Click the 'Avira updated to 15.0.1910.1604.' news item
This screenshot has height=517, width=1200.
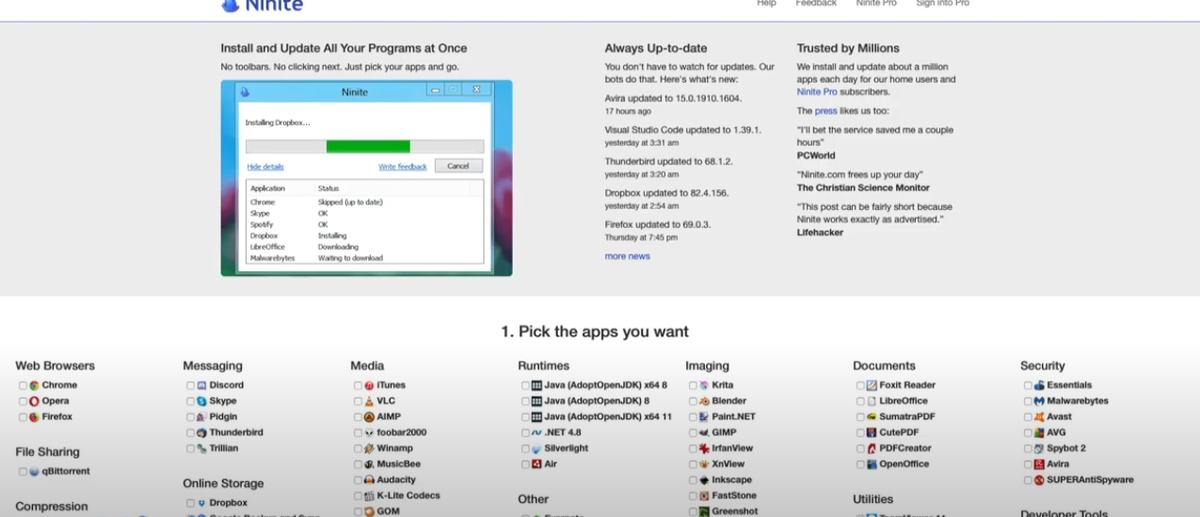coord(673,98)
